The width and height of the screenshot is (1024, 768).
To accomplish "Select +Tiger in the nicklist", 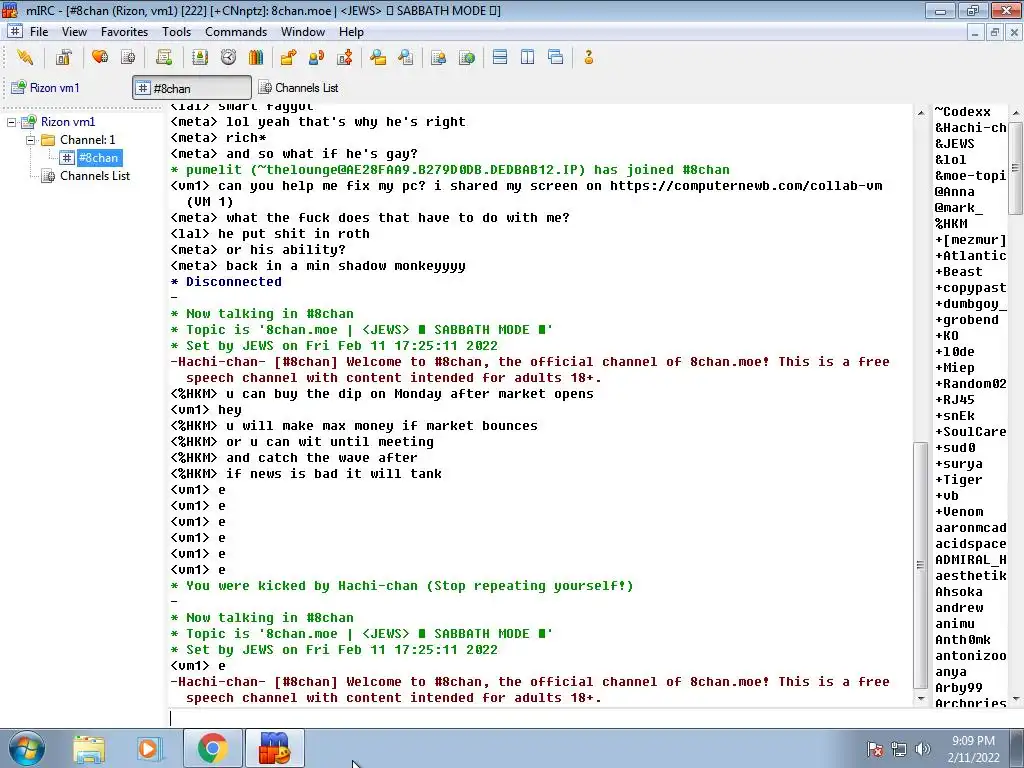I will point(958,480).
